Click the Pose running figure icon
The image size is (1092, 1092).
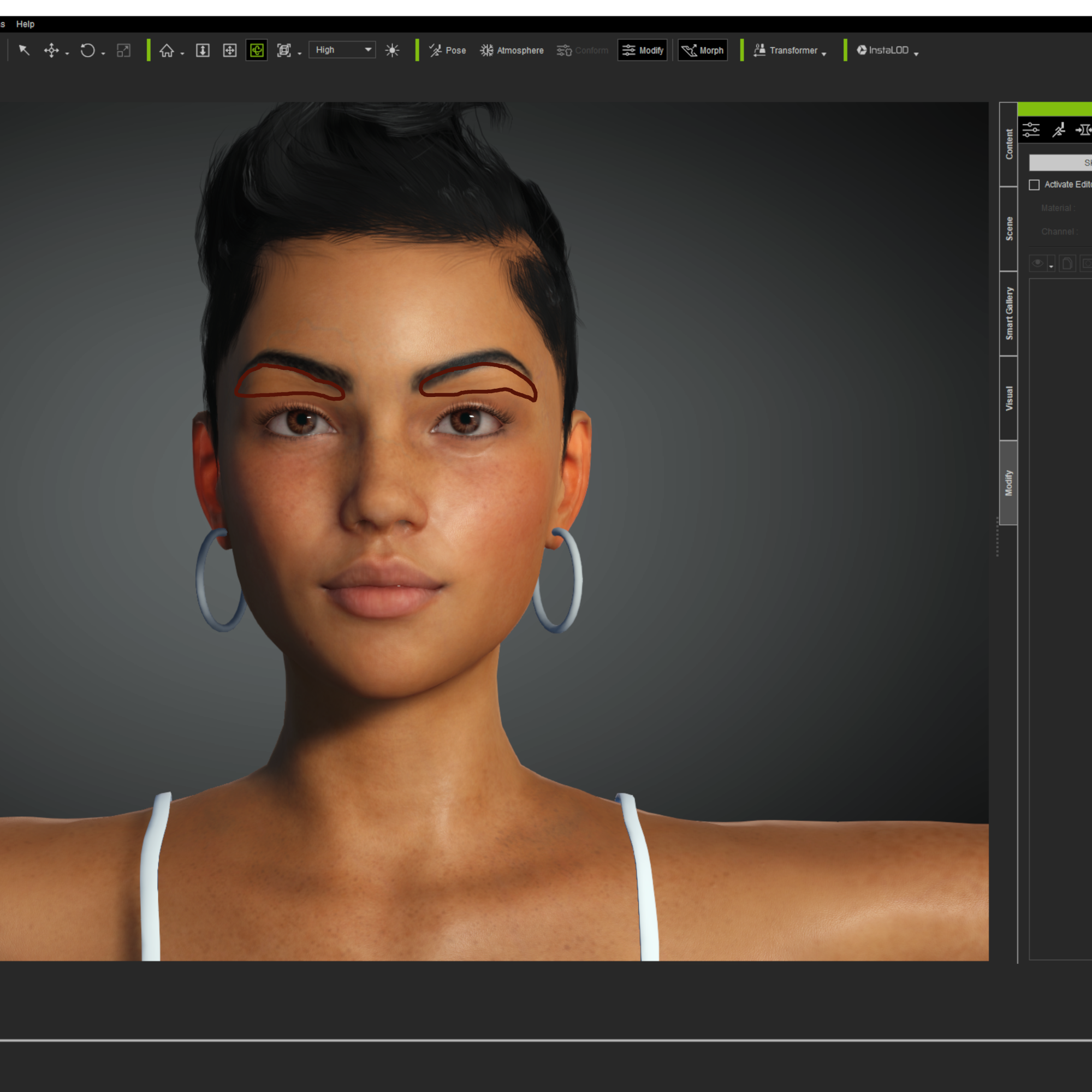[436, 50]
